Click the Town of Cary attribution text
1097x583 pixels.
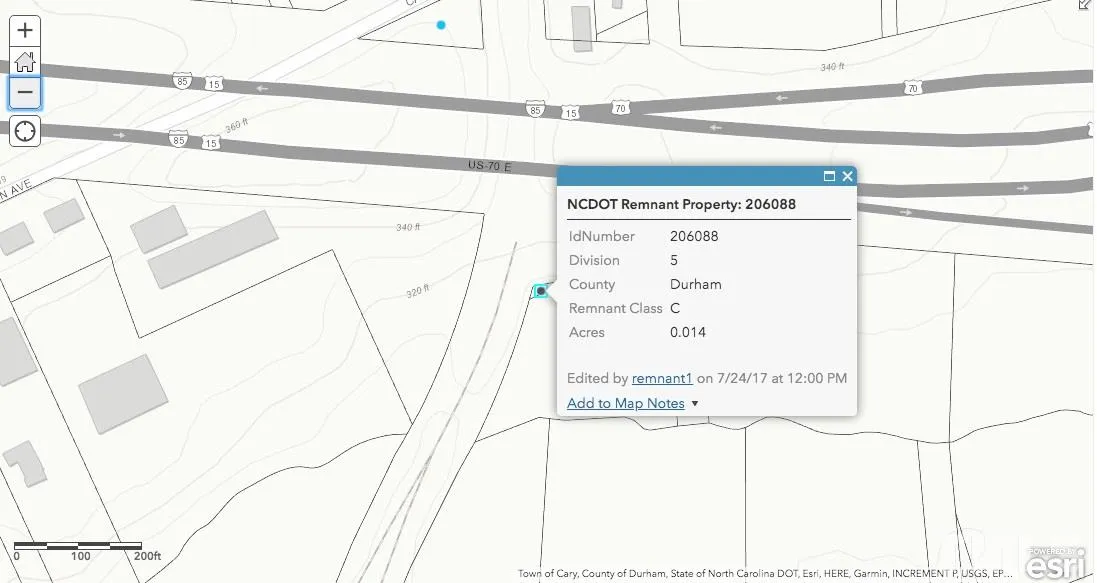(x=545, y=574)
